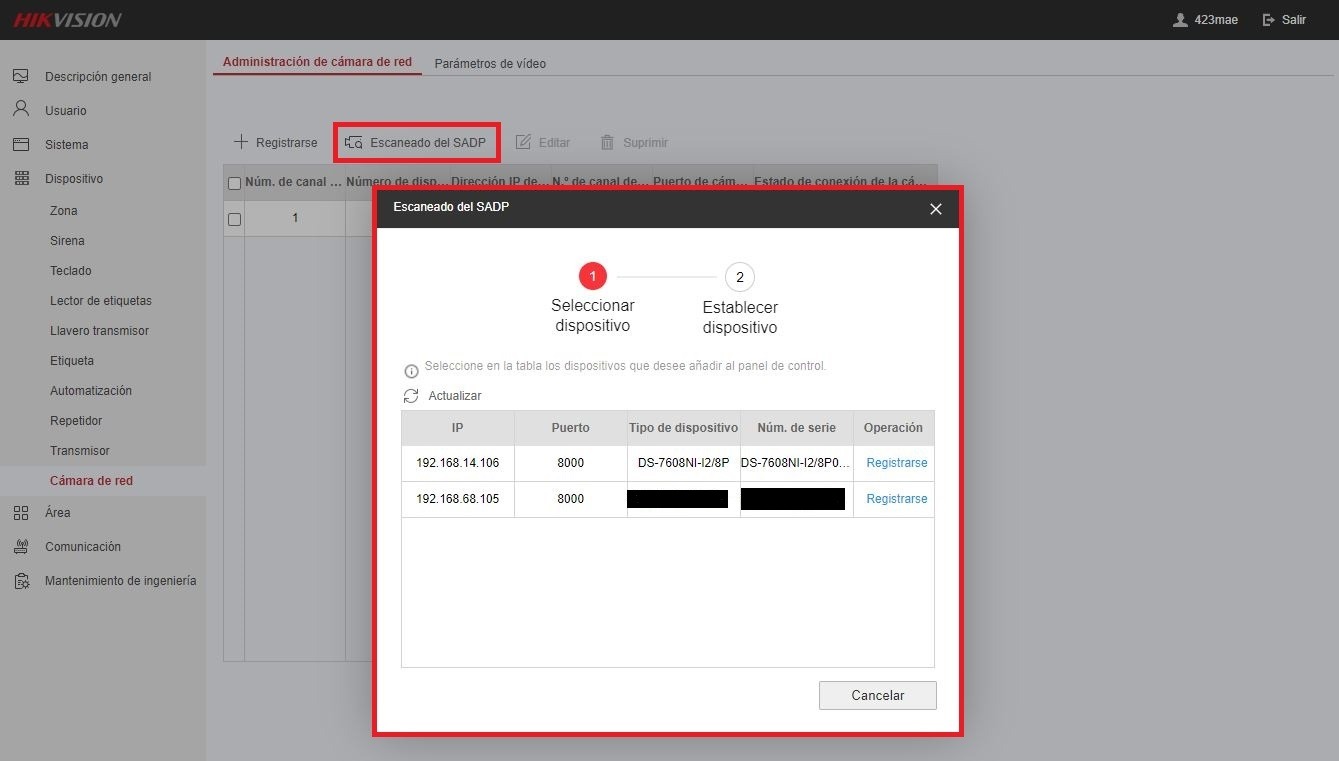Select step 2 Establecer dispositivo circle
Screen dimensions: 1339x761
point(740,277)
